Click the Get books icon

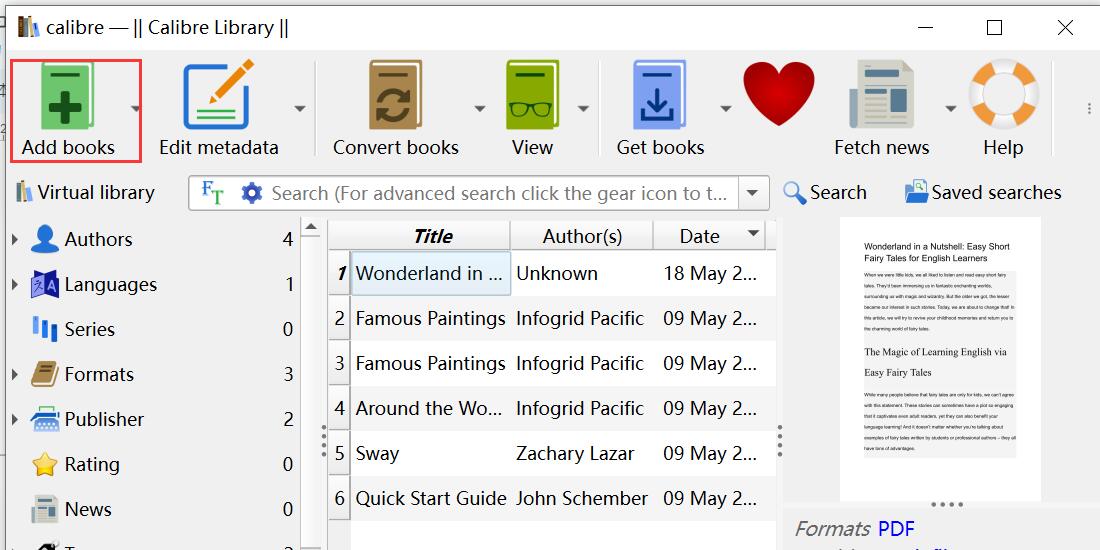click(660, 96)
